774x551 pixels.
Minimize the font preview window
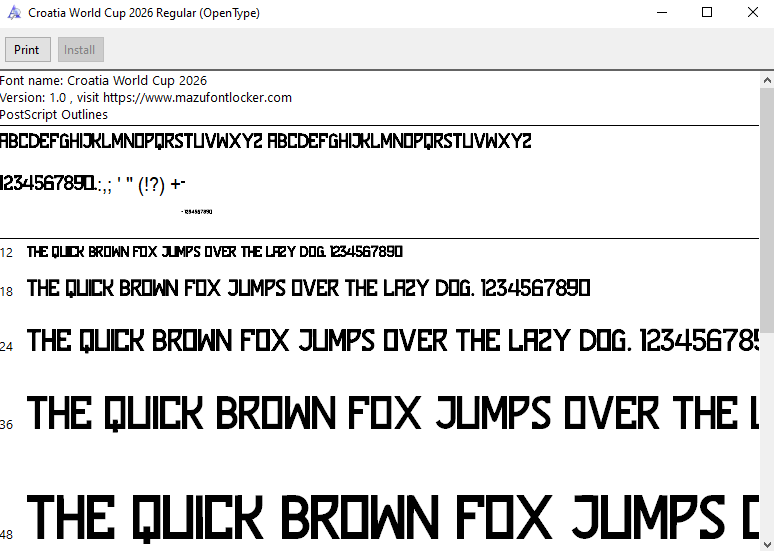tap(660, 13)
